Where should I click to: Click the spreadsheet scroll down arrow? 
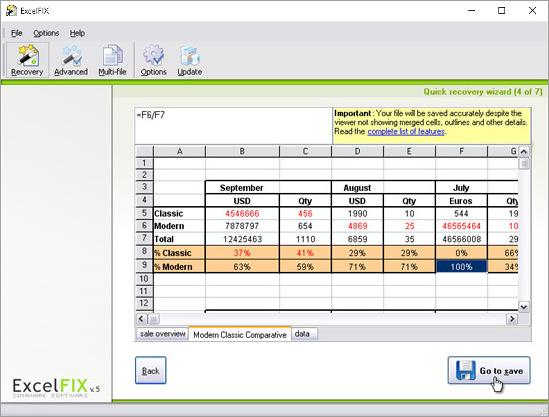click(523, 307)
